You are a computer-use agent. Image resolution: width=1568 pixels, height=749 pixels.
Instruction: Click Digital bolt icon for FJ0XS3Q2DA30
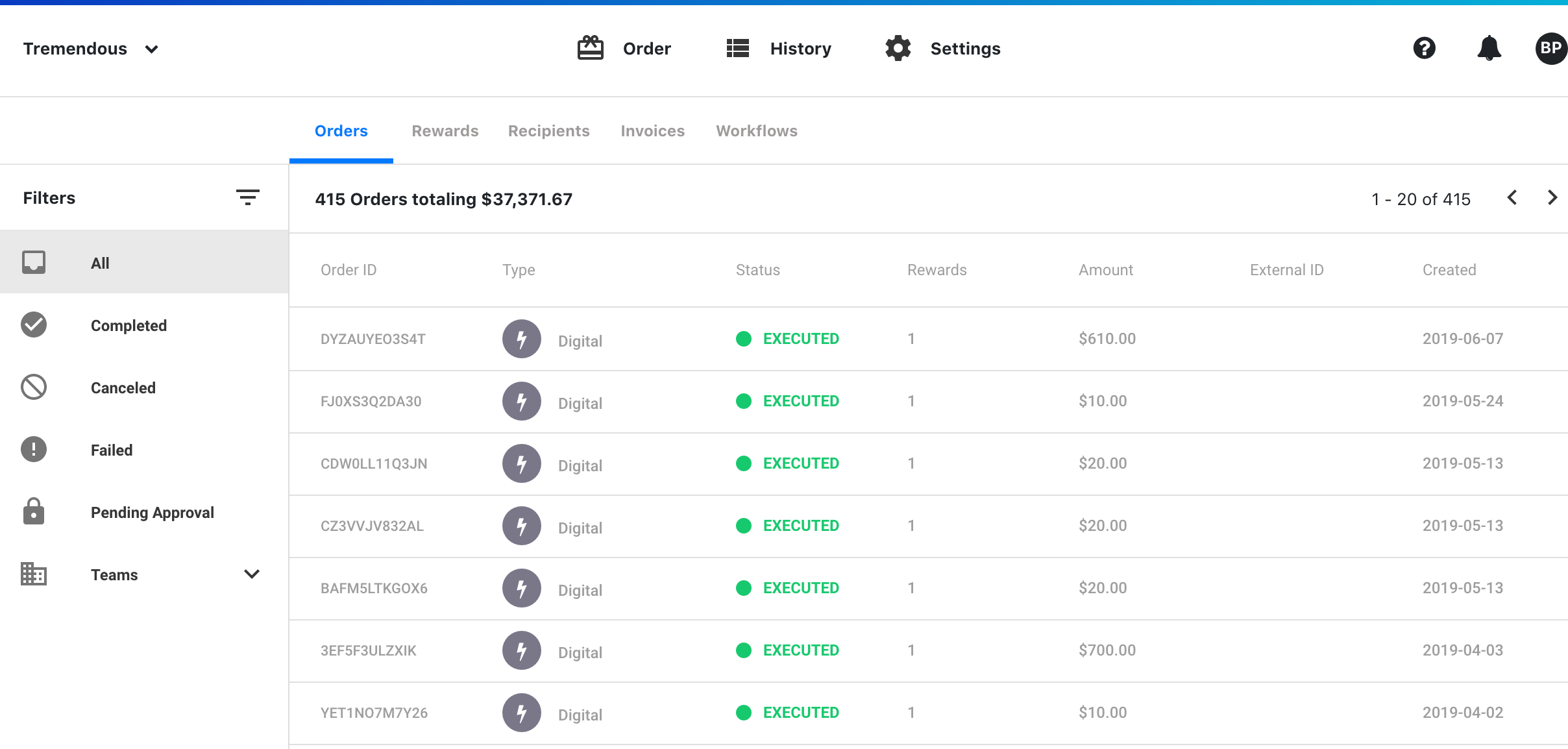tap(522, 401)
